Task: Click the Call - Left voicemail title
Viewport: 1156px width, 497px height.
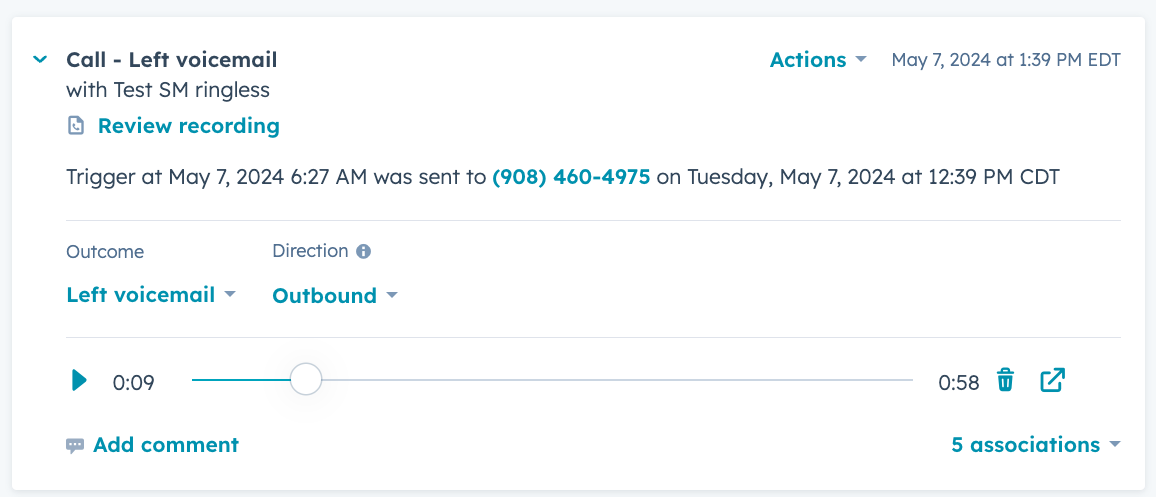Action: pyautogui.click(x=172, y=60)
